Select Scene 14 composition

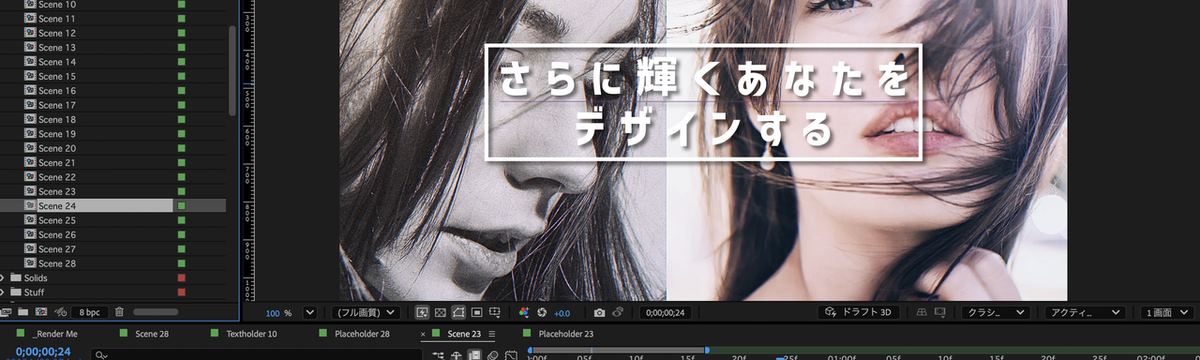tap(57, 62)
